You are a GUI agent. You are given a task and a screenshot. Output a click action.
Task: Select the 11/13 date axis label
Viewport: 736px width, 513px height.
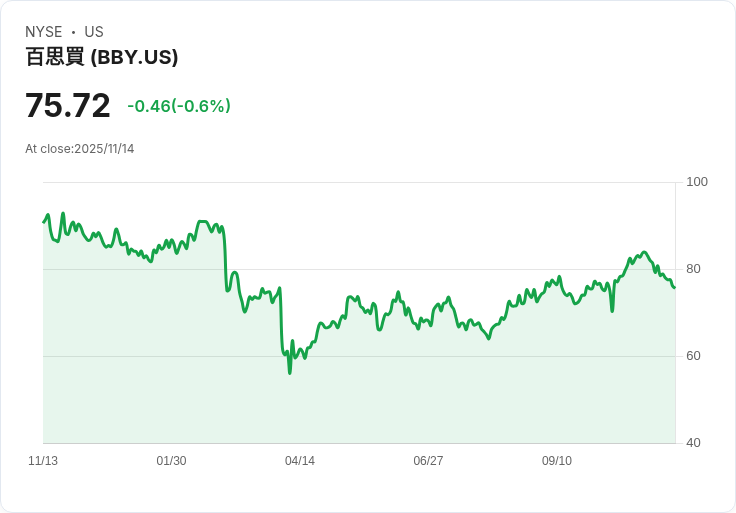43,461
